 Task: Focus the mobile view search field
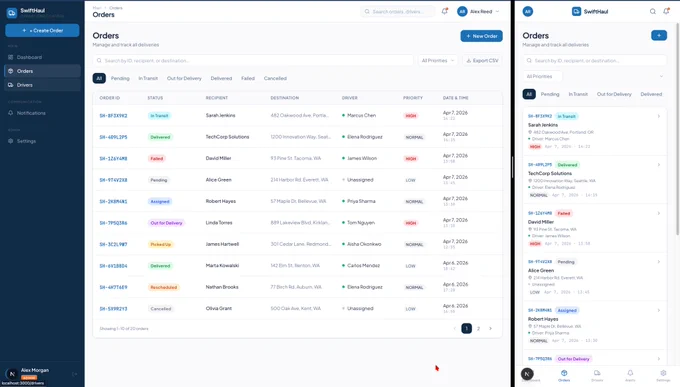[x=595, y=61]
